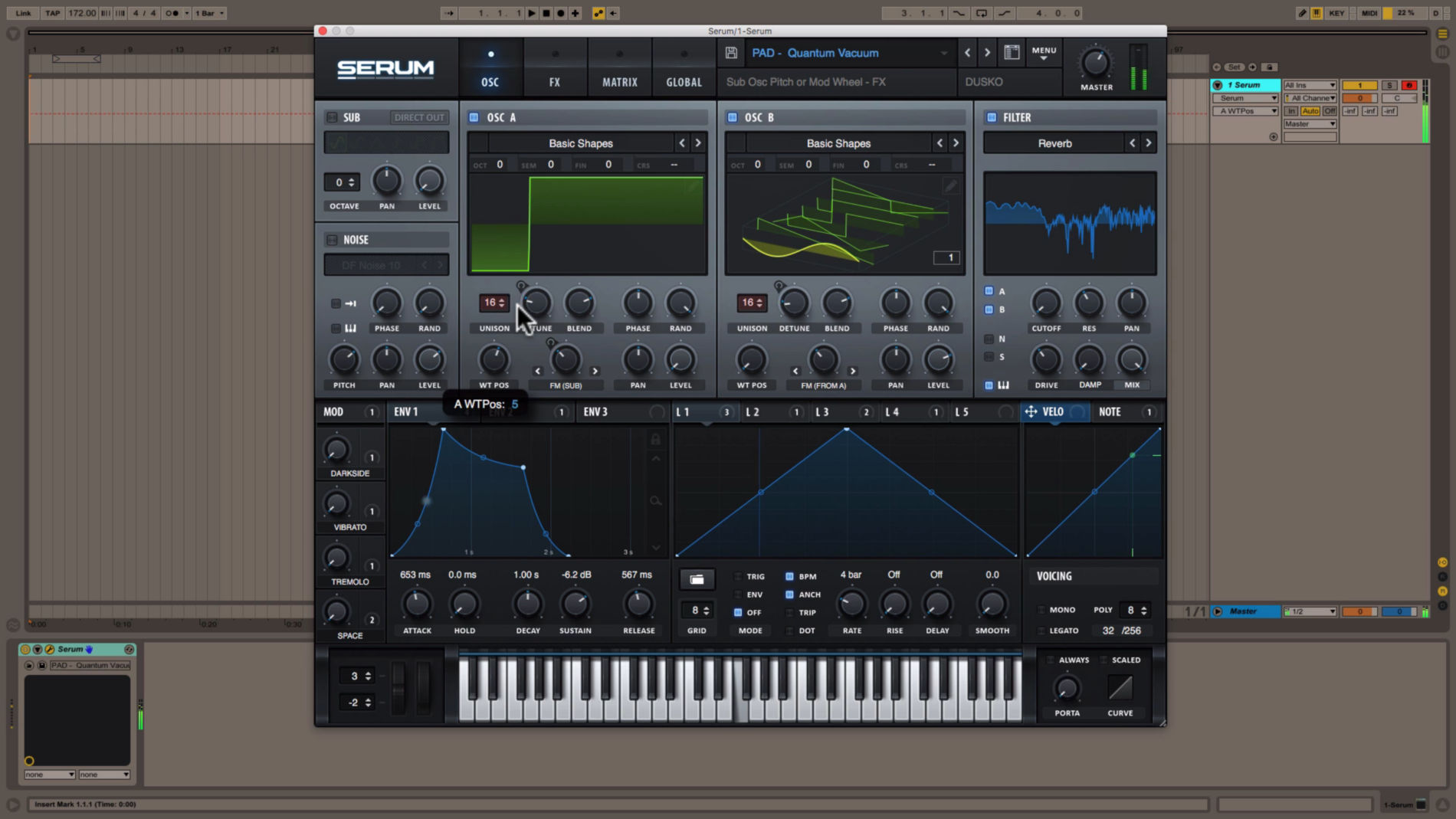Adjust filter CUTOFF knob

tap(1046, 303)
